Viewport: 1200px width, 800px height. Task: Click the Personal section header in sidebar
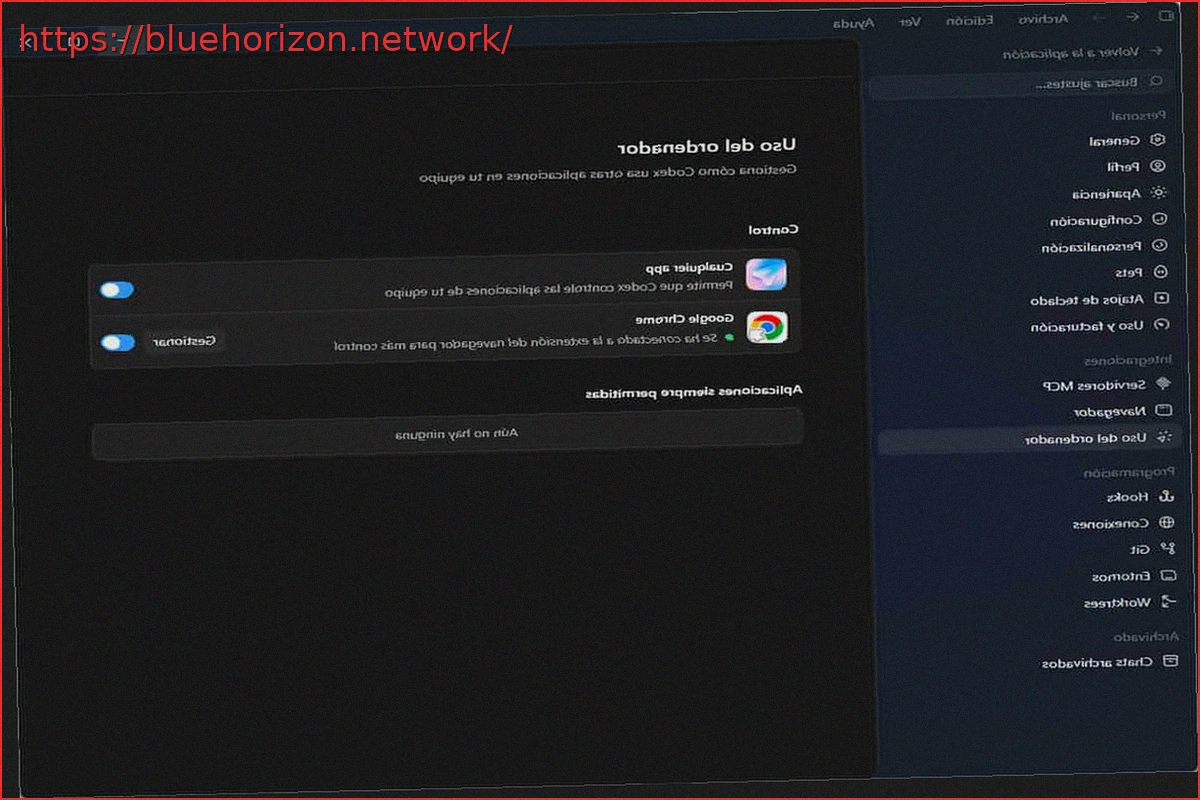(x=1140, y=115)
